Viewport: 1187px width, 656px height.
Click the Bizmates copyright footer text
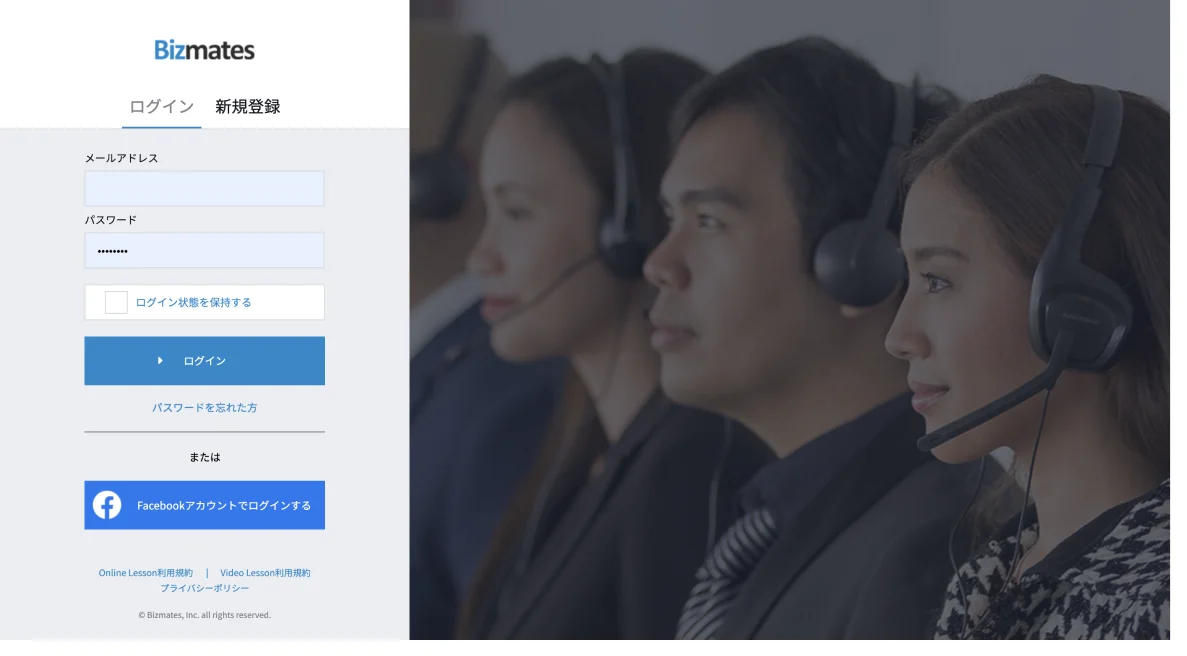(204, 615)
